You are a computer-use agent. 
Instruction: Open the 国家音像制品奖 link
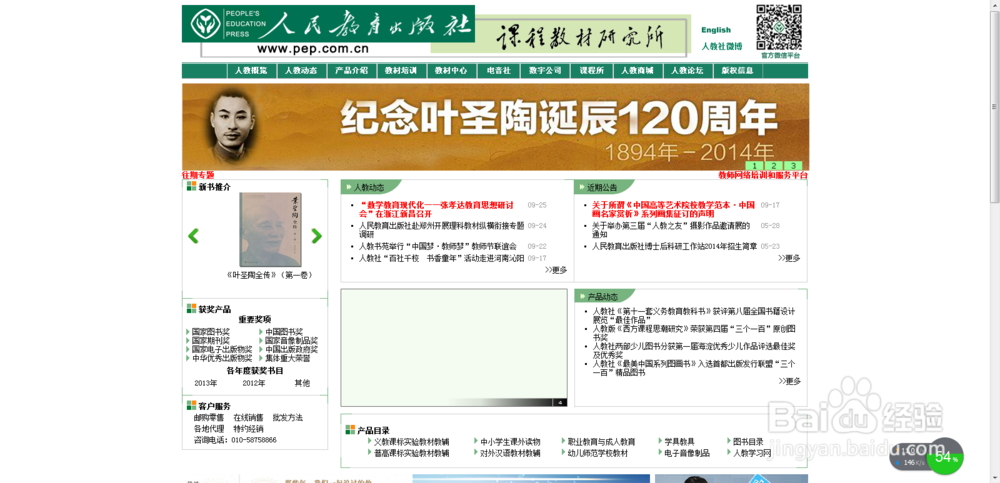click(291, 341)
